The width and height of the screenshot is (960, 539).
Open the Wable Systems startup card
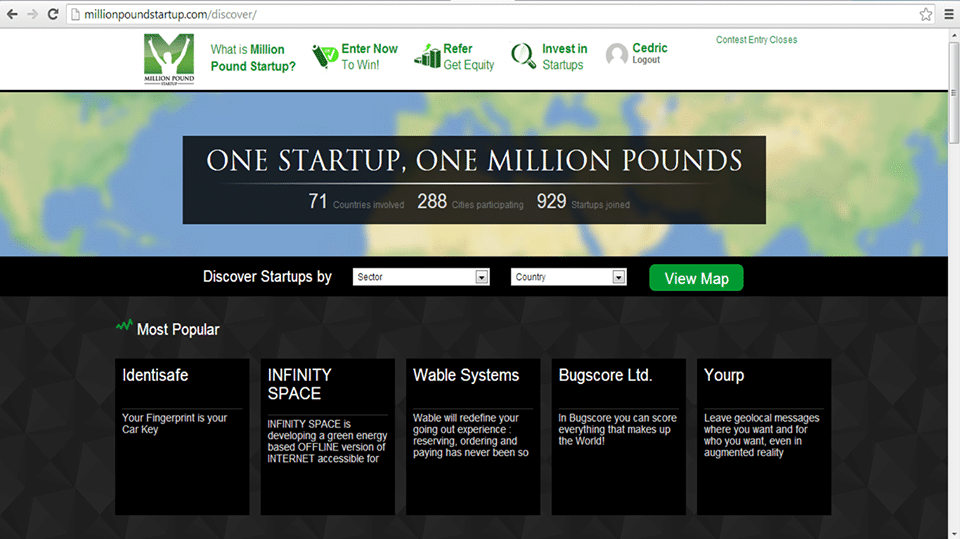(473, 437)
